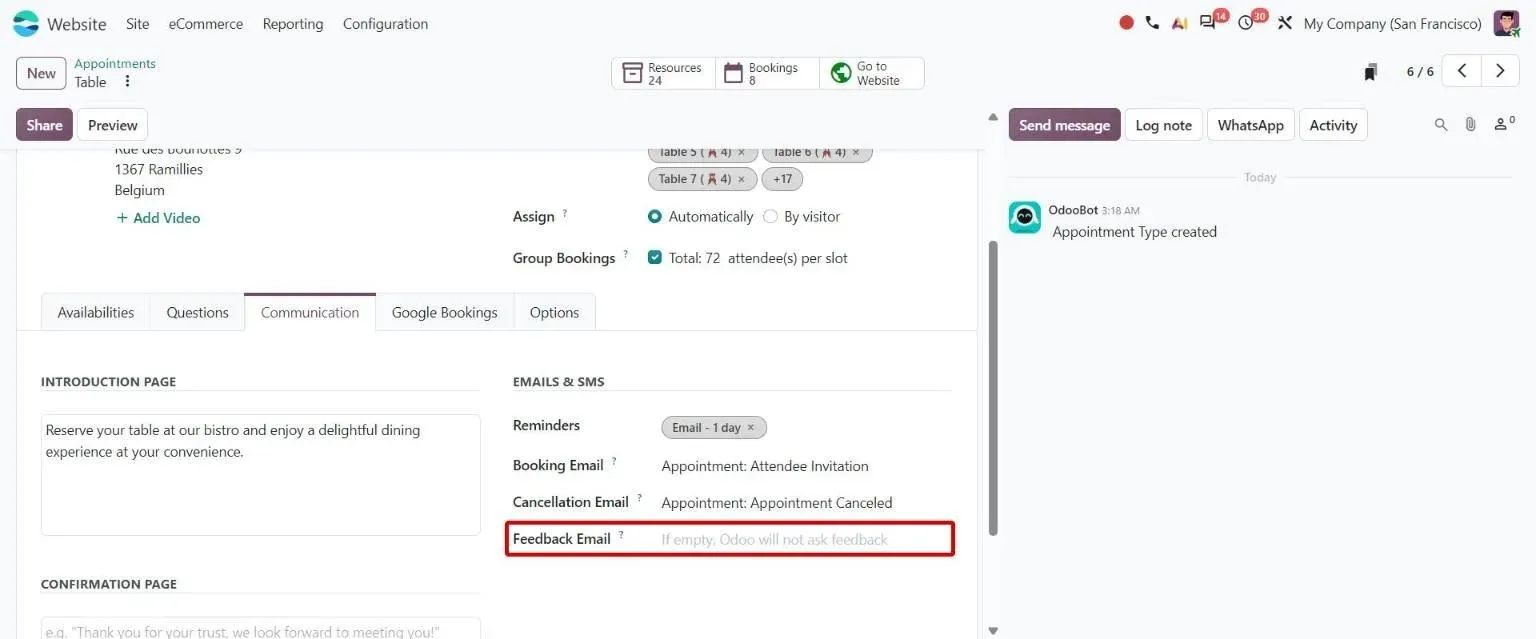This screenshot has height=639, width=1536.
Task: Expand the +17 more resources tag
Action: click(x=782, y=179)
